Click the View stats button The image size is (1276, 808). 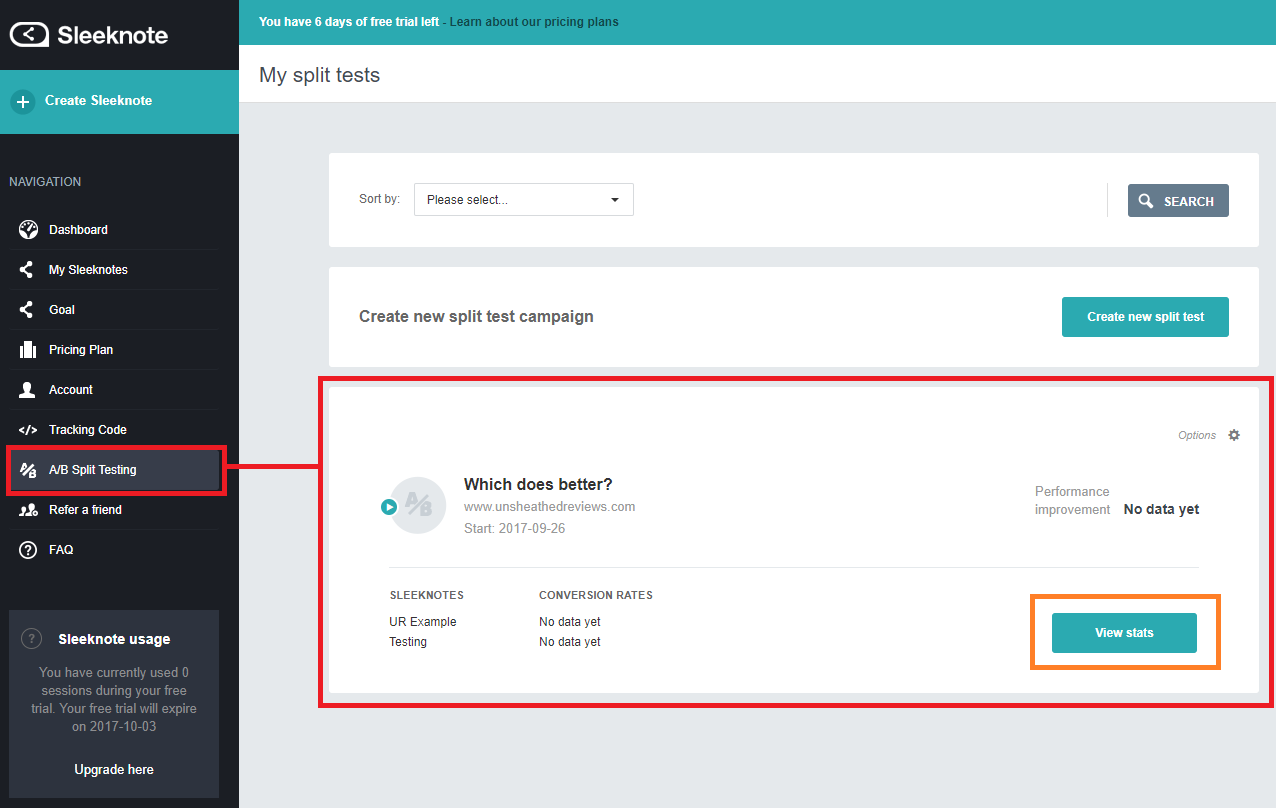pos(1124,633)
